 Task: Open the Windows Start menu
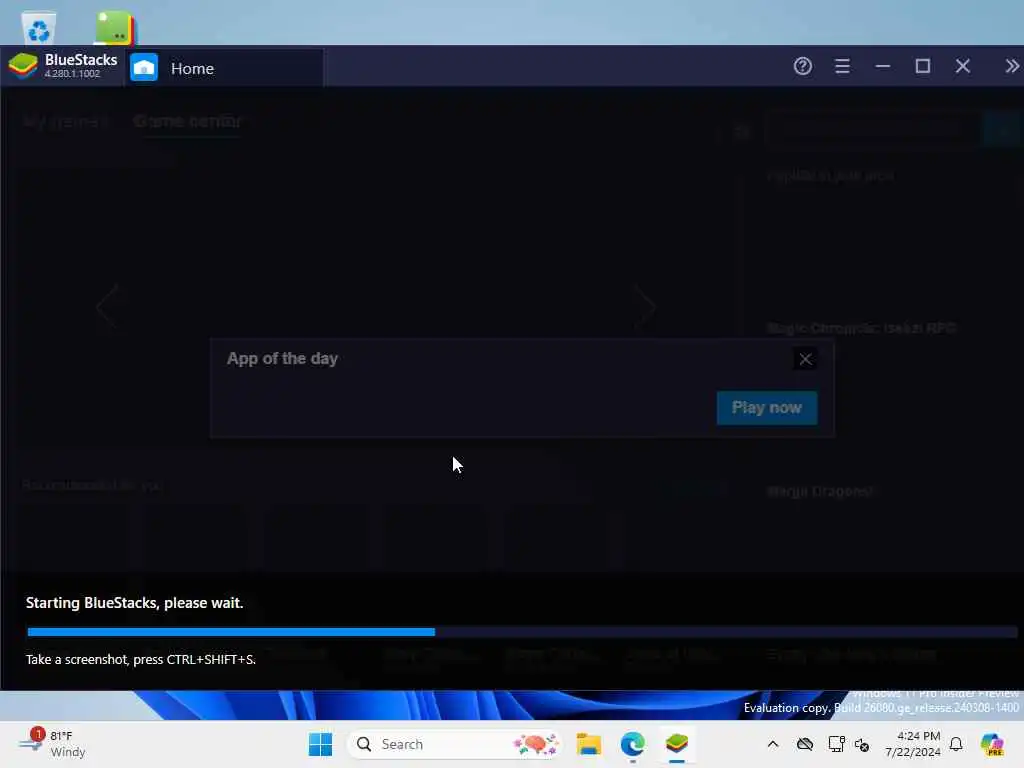pos(320,744)
